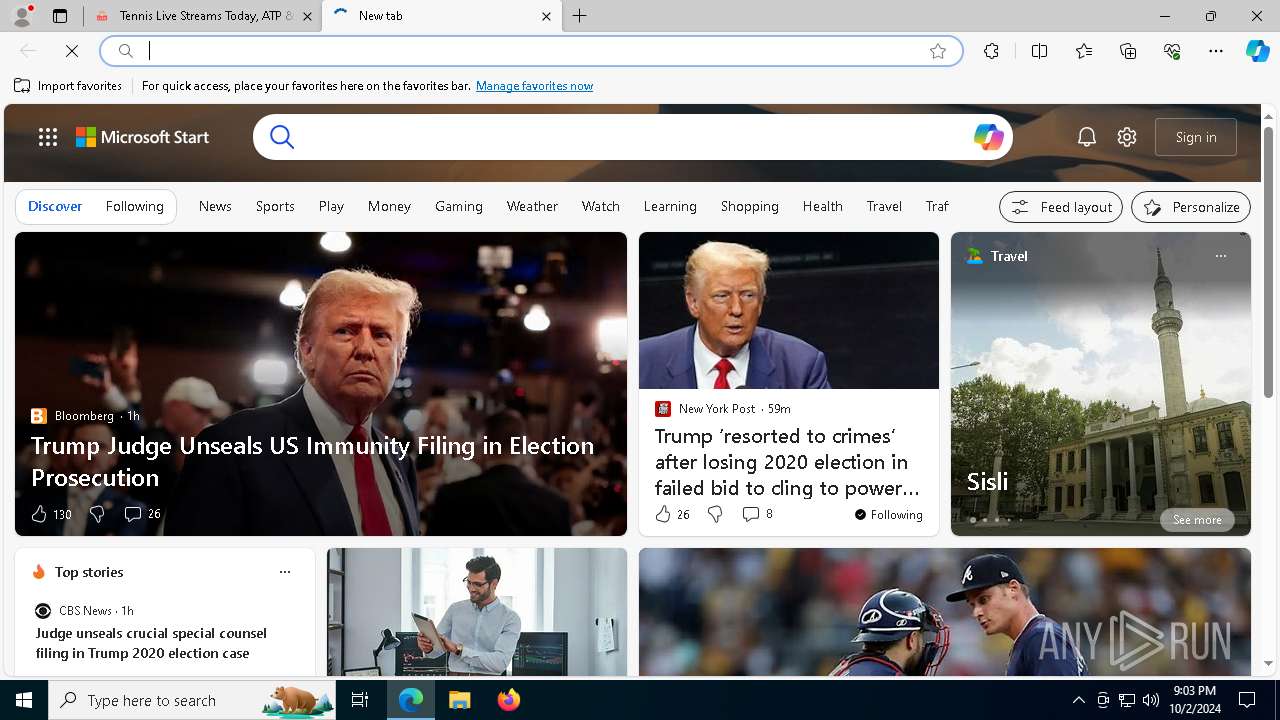The image size is (1280, 720).
Task: Open Judge unseals crucial special counsel story
Action: (151, 643)
